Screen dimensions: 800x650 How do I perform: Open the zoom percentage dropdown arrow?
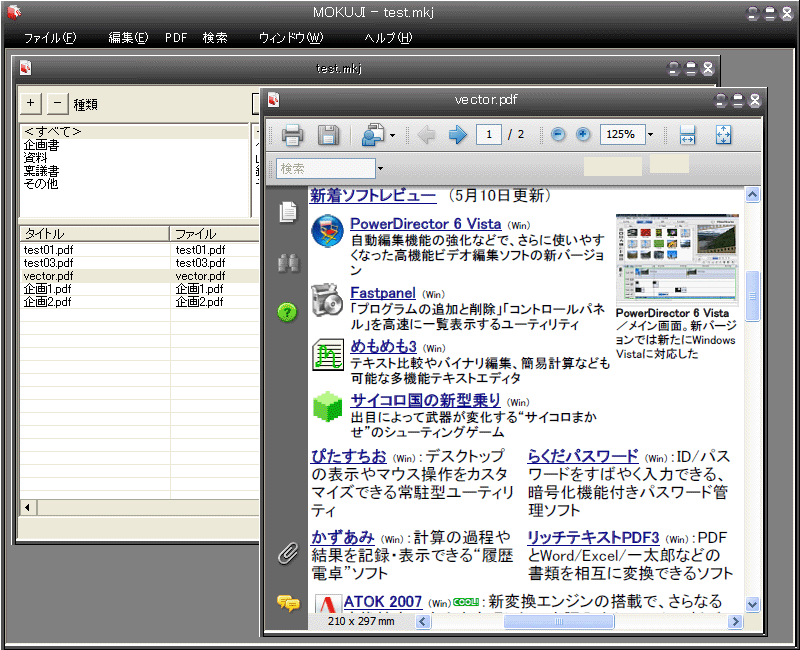tap(651, 135)
